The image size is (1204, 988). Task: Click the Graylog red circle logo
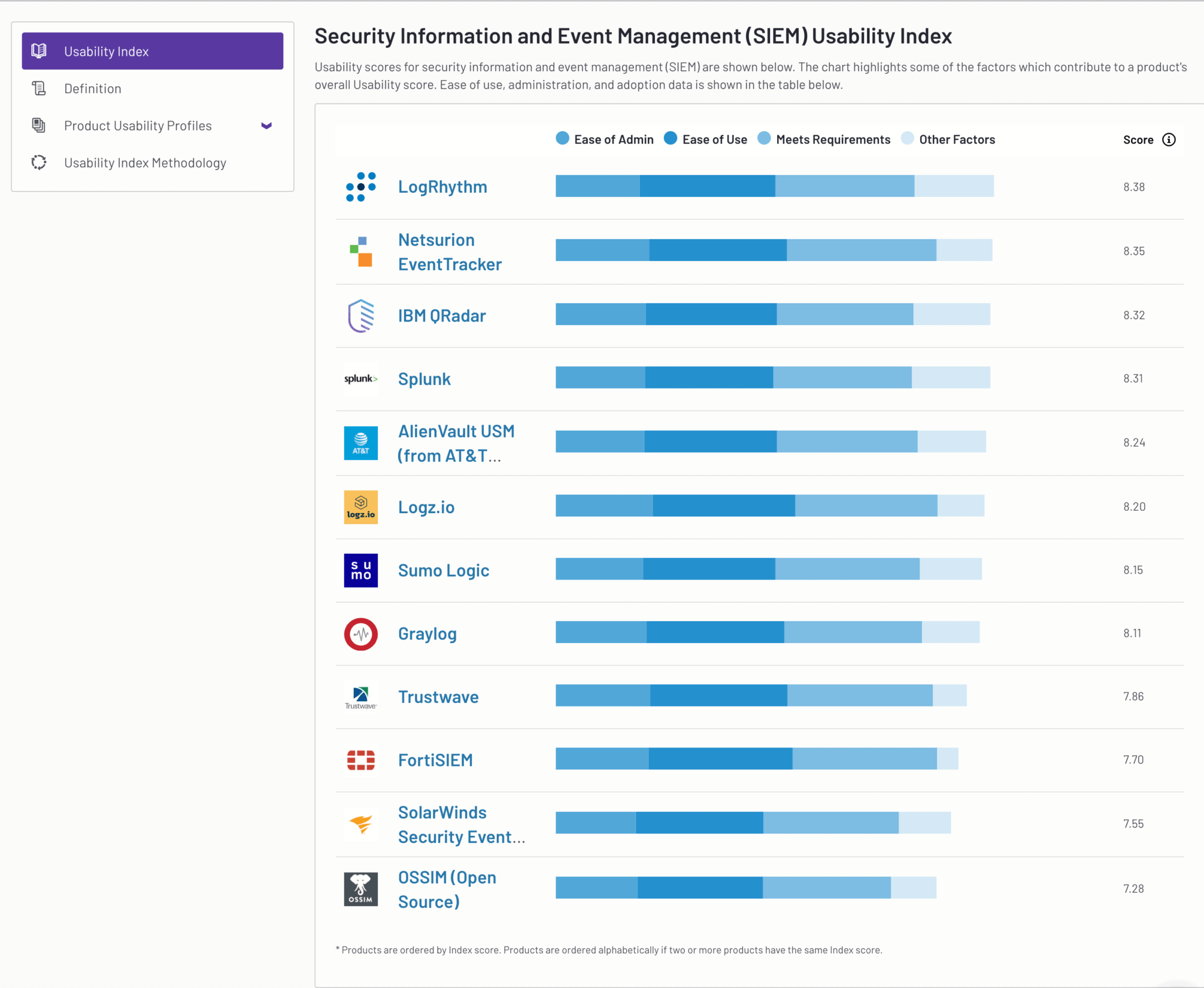coord(360,634)
